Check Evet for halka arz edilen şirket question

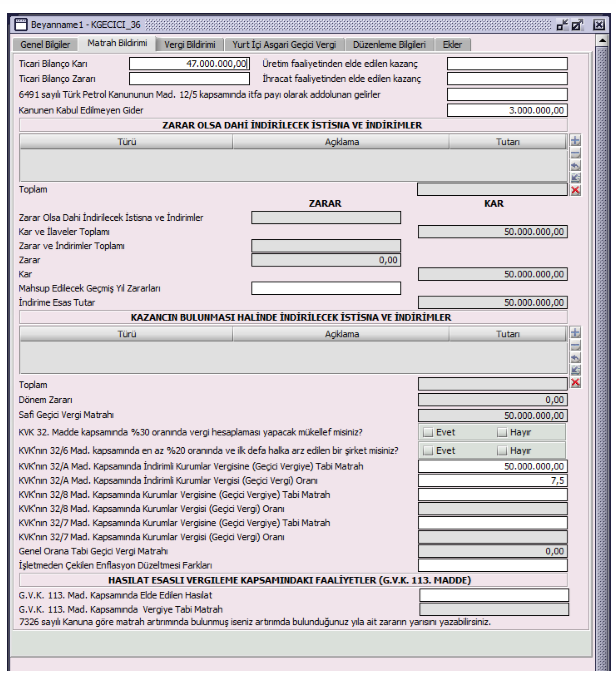tap(428, 451)
